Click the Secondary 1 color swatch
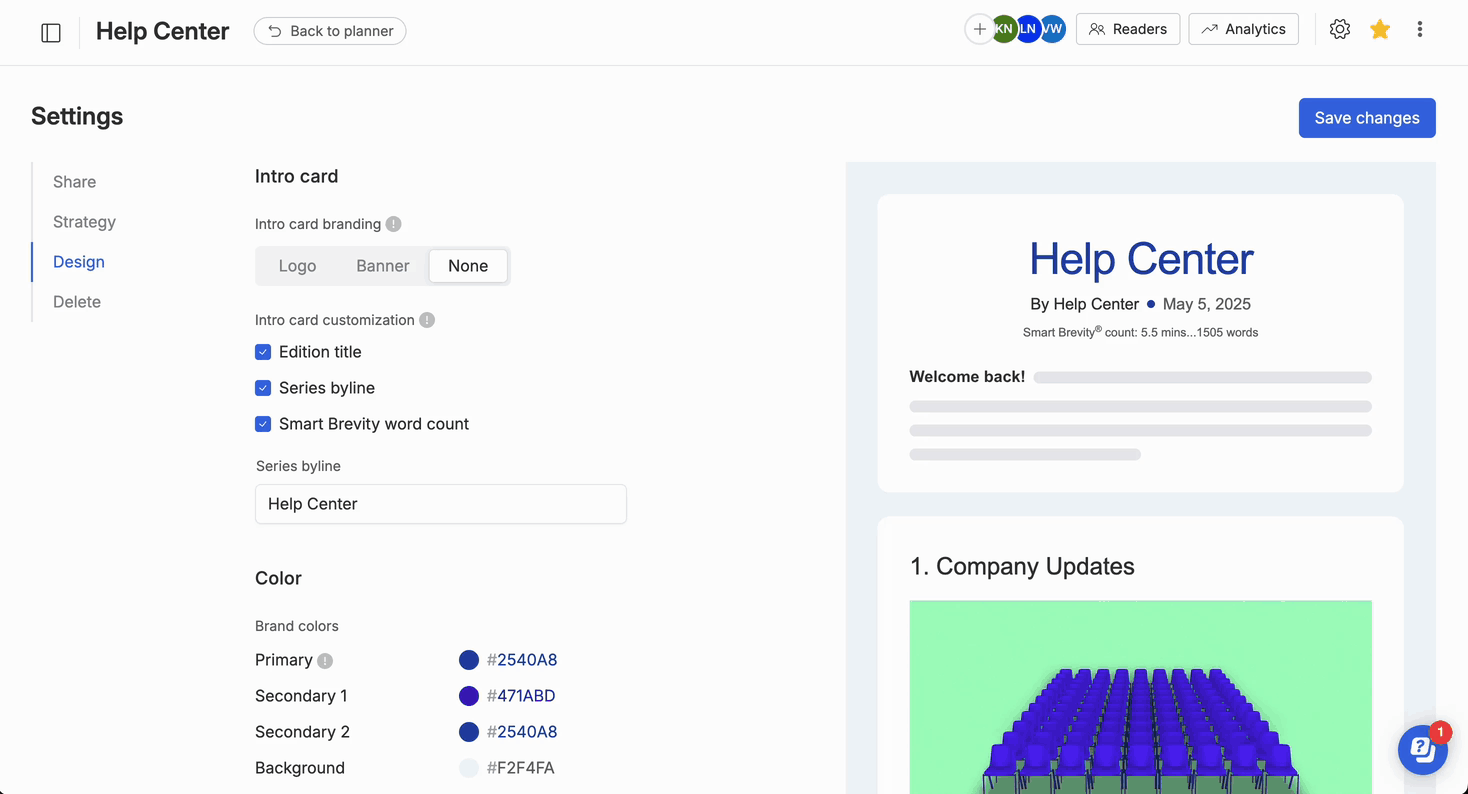 (x=469, y=696)
